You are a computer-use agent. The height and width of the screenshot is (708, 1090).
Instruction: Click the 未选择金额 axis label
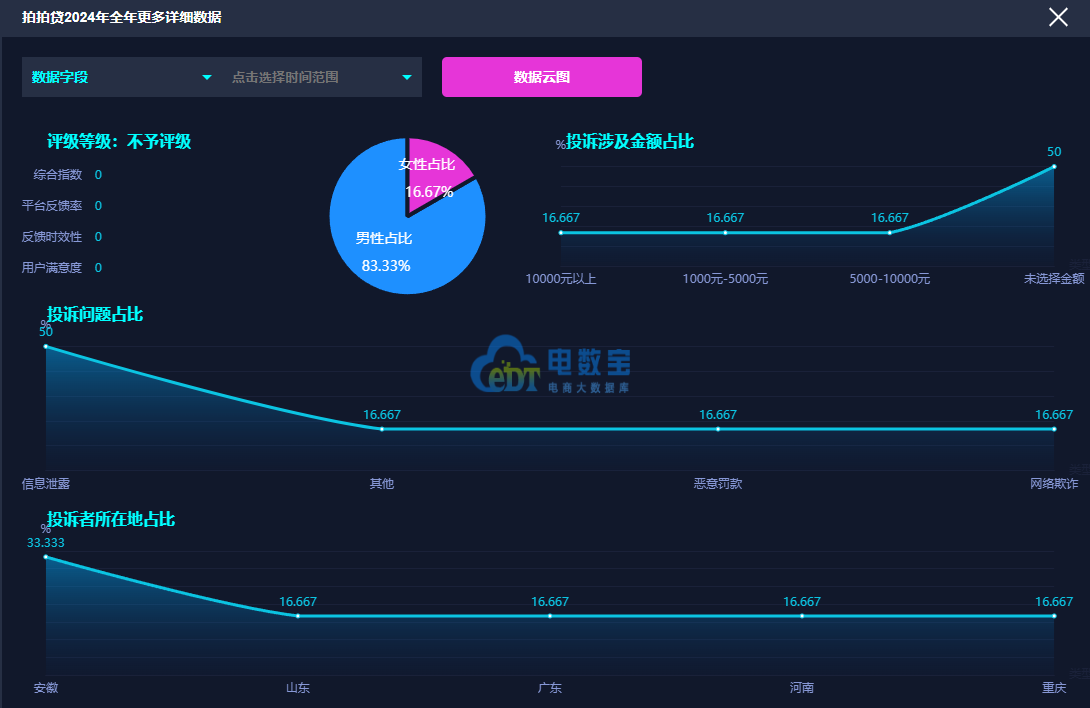[1054, 279]
